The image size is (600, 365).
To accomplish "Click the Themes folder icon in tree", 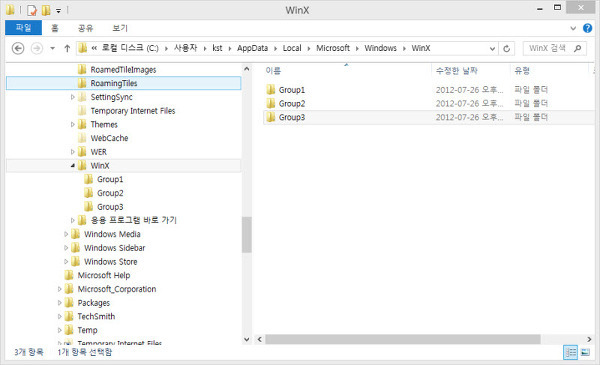I will [x=82, y=125].
